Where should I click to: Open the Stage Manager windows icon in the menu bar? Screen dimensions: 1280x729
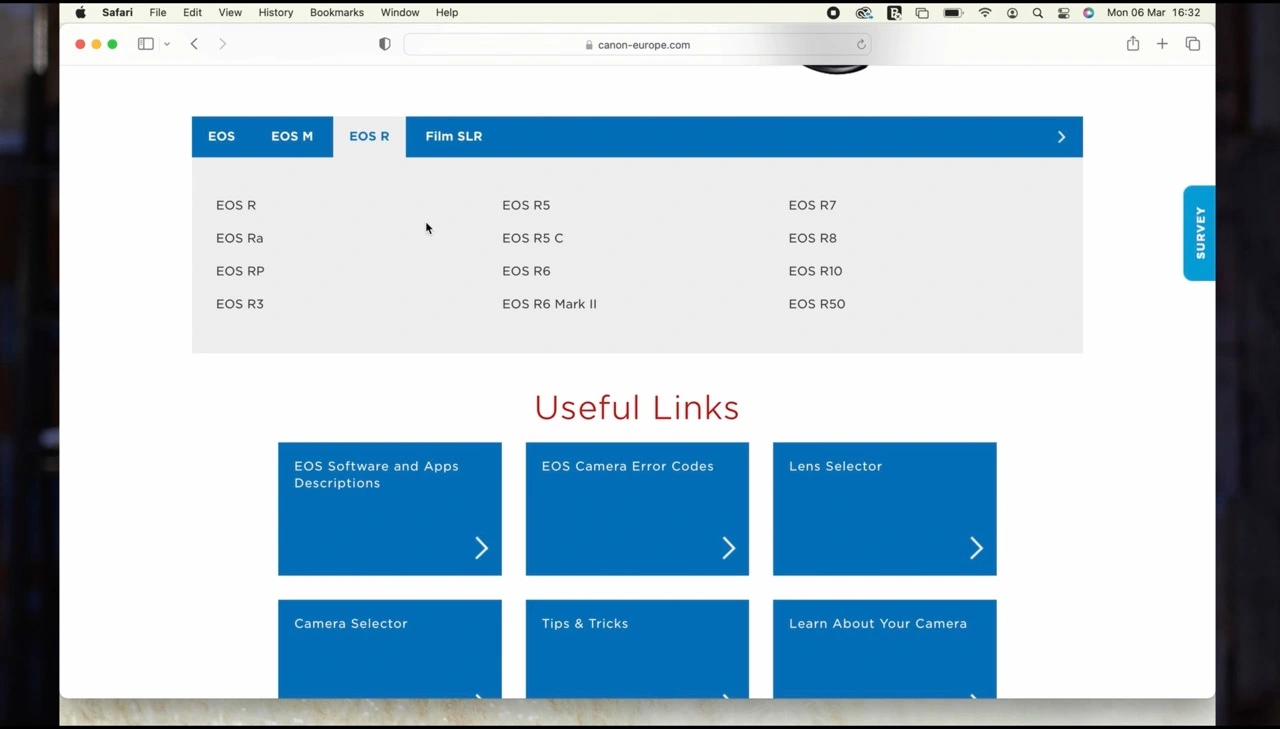coord(922,13)
